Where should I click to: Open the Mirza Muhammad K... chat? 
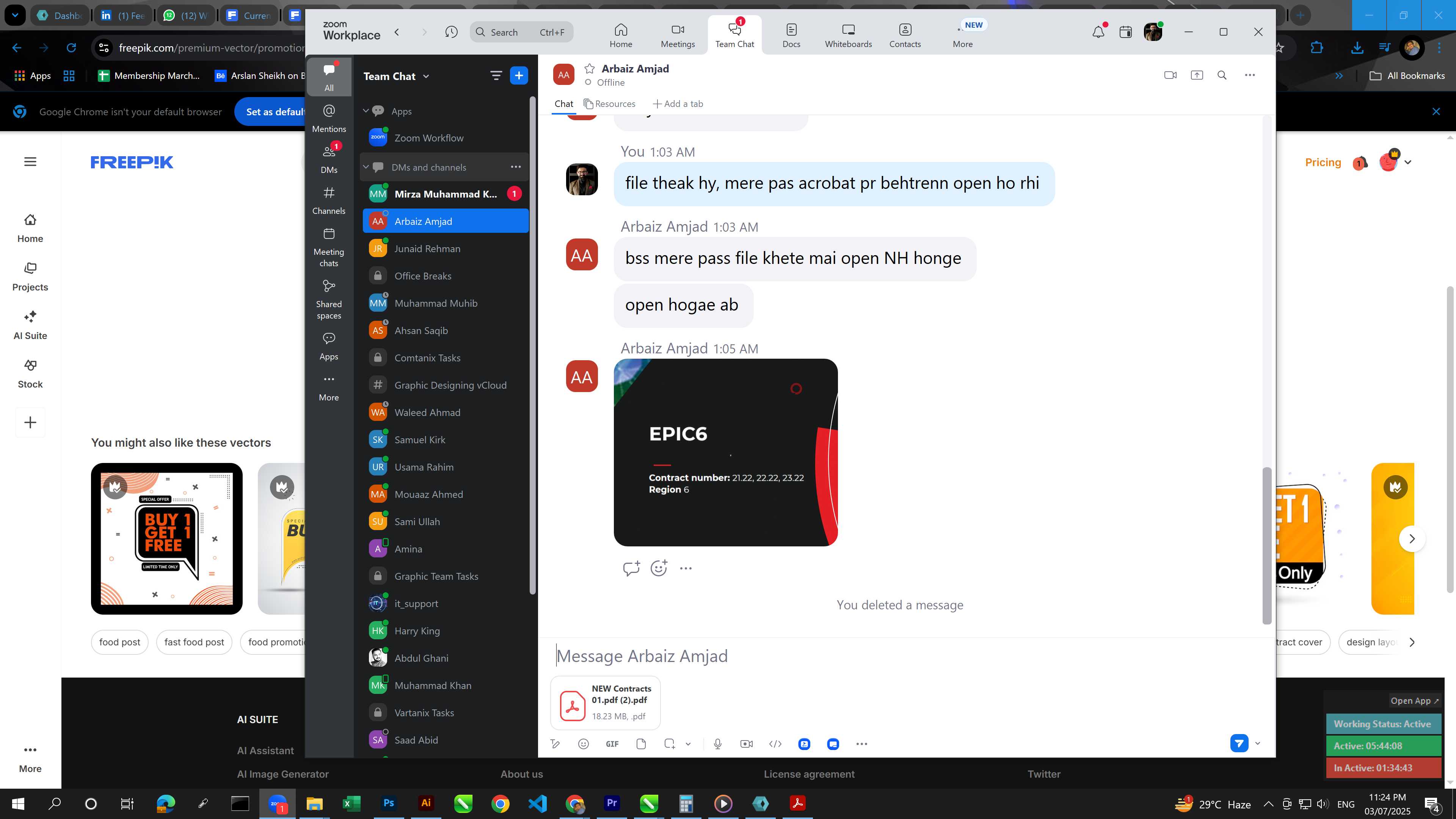(x=446, y=194)
